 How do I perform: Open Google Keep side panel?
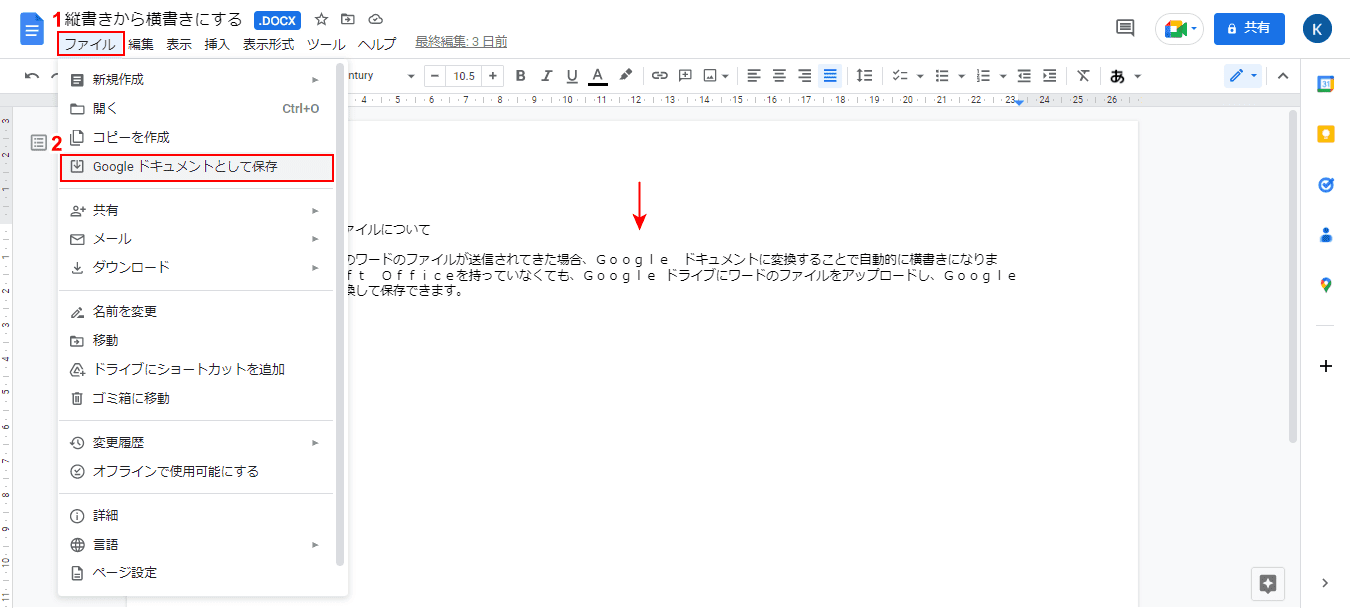[x=1326, y=134]
